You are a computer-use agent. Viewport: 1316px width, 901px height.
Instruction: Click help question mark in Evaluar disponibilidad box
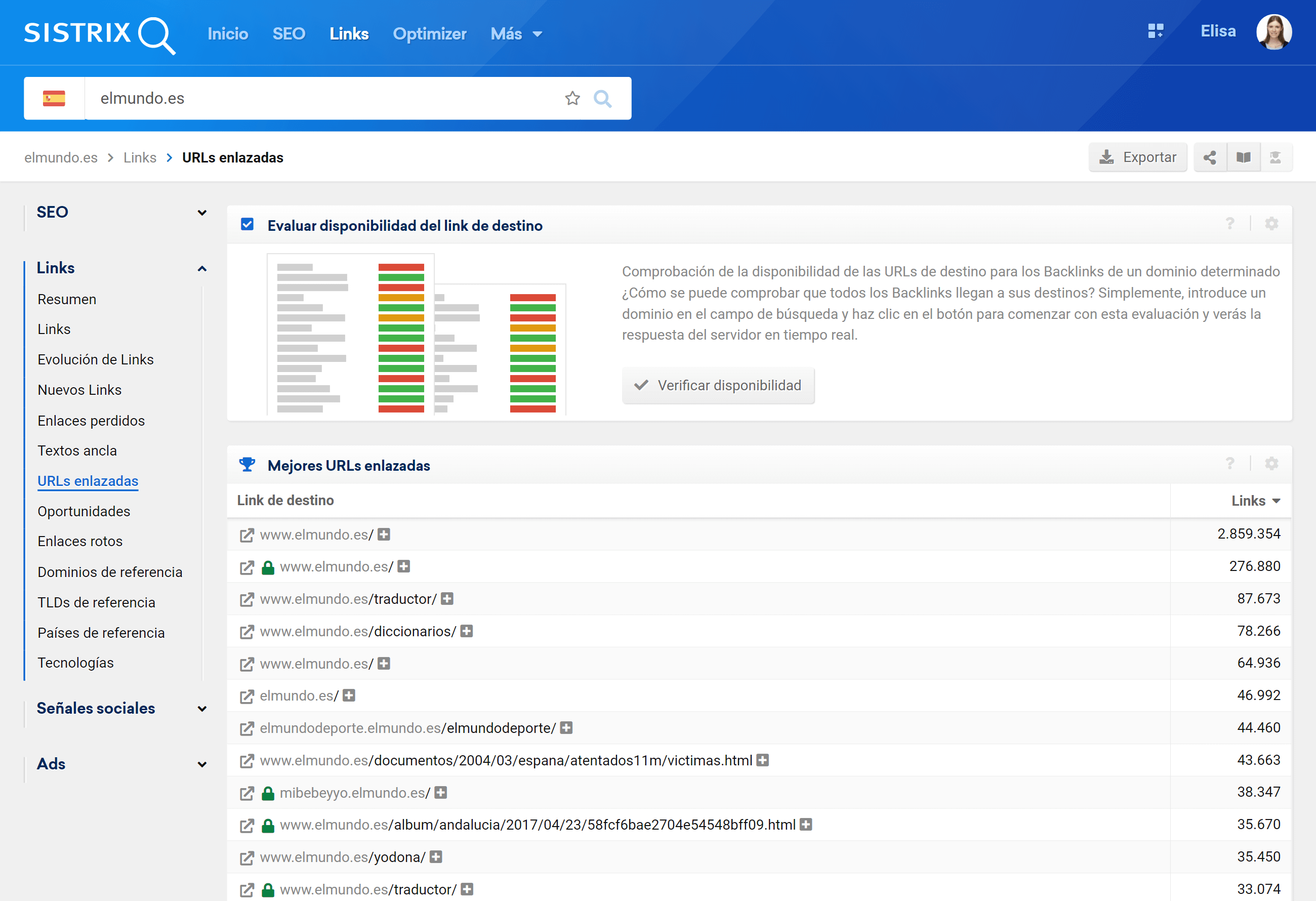[1229, 224]
